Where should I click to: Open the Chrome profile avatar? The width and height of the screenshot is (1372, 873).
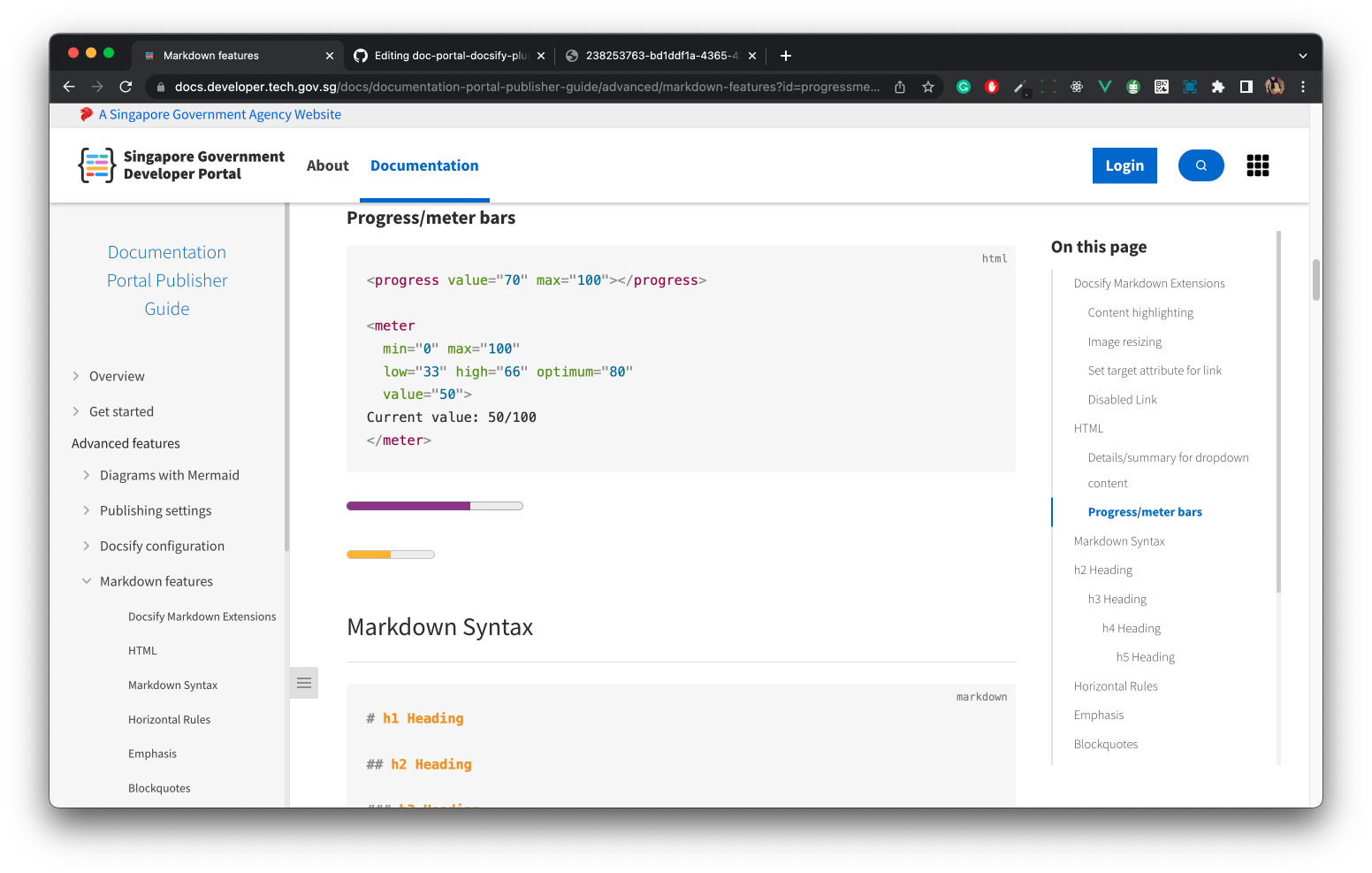pos(1275,87)
